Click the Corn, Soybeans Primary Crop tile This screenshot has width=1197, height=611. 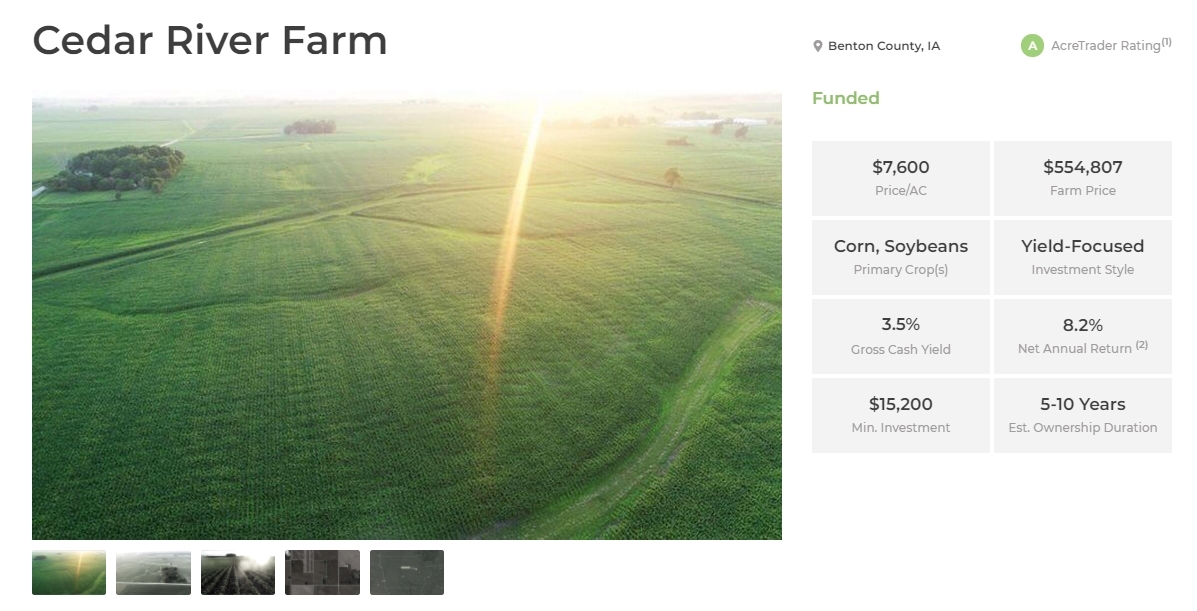pos(901,257)
